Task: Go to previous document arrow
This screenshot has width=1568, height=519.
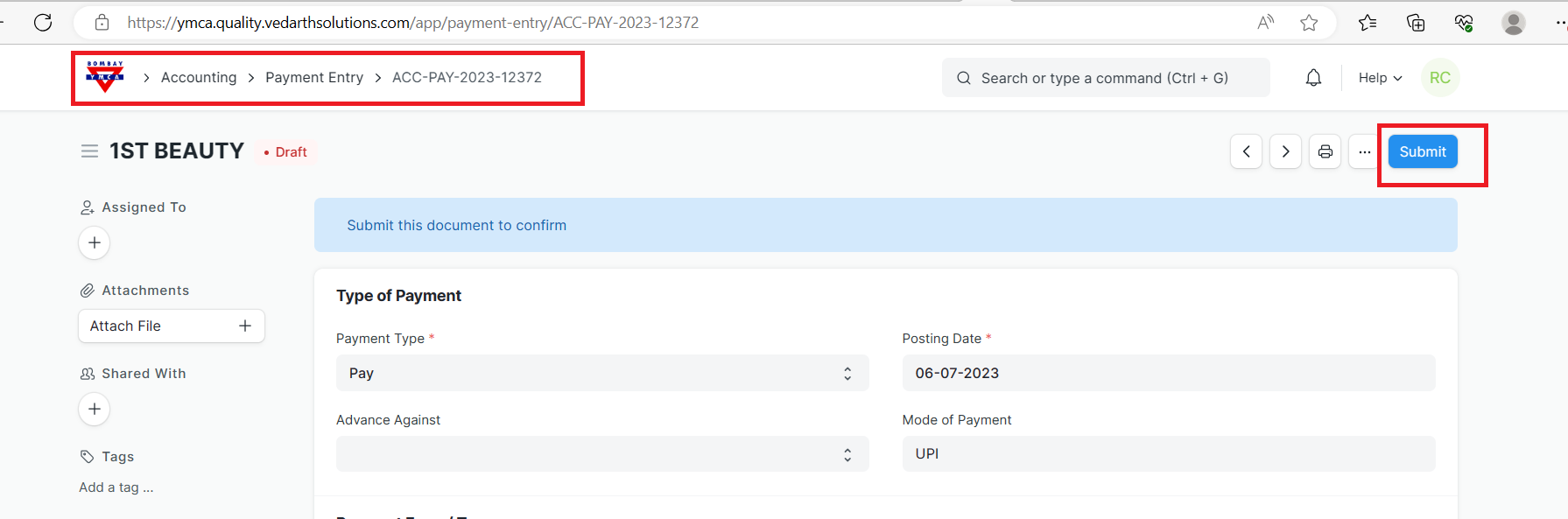Action: 1246,151
